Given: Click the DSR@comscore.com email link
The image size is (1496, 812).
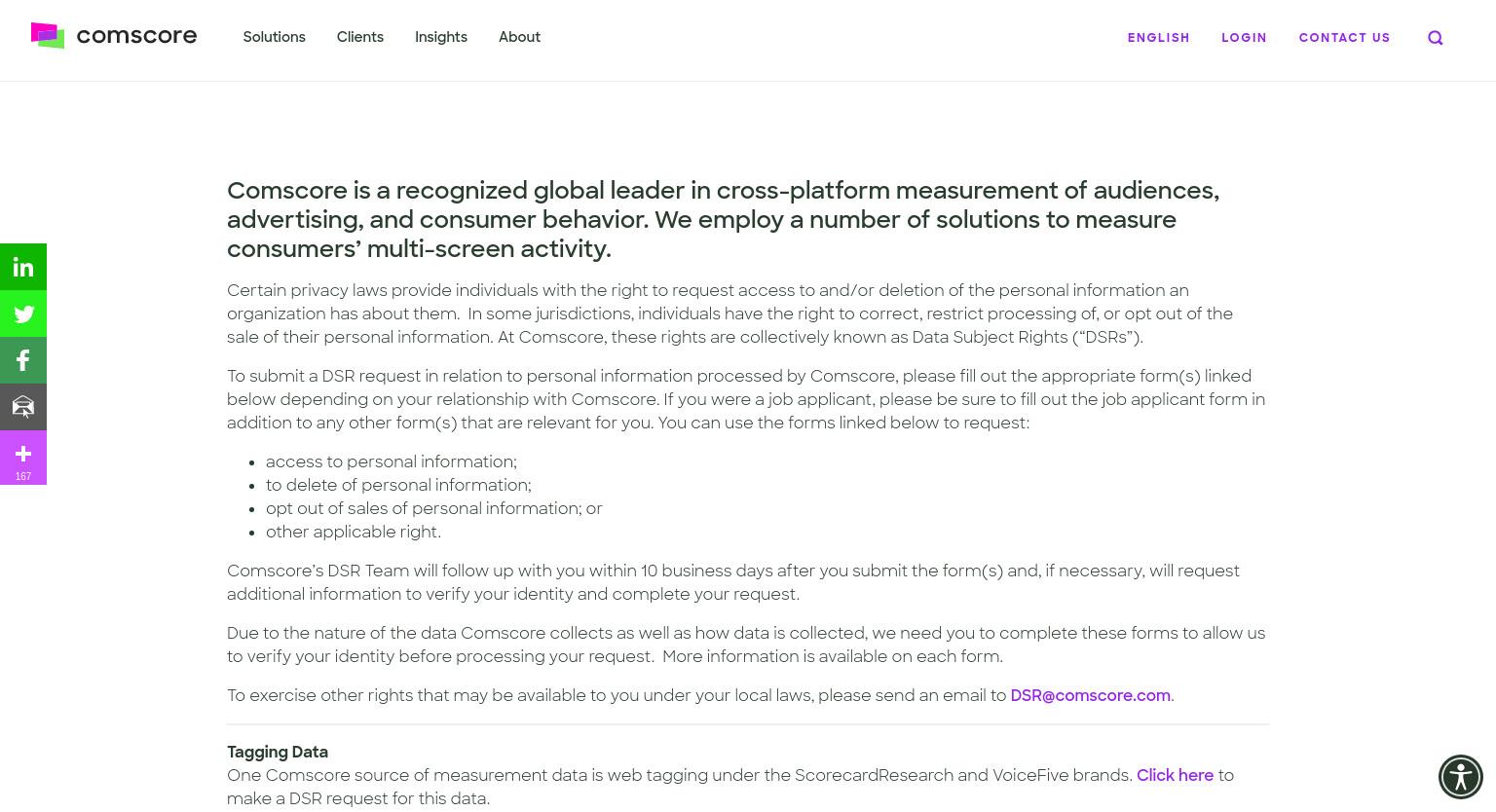Looking at the screenshot, I should point(1090,695).
